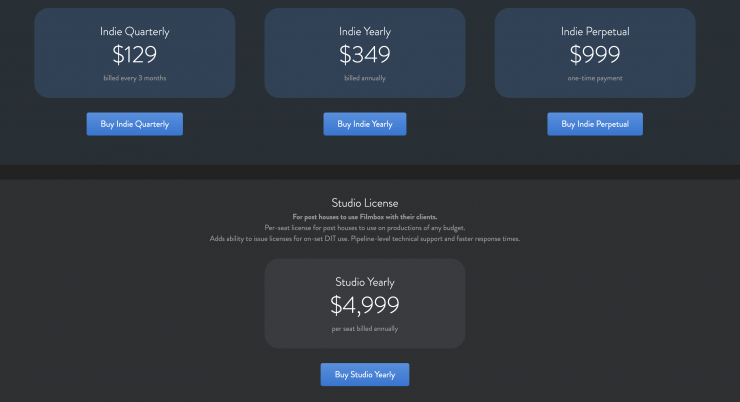Click the $999 price figure
740x402 pixels.
pos(595,54)
